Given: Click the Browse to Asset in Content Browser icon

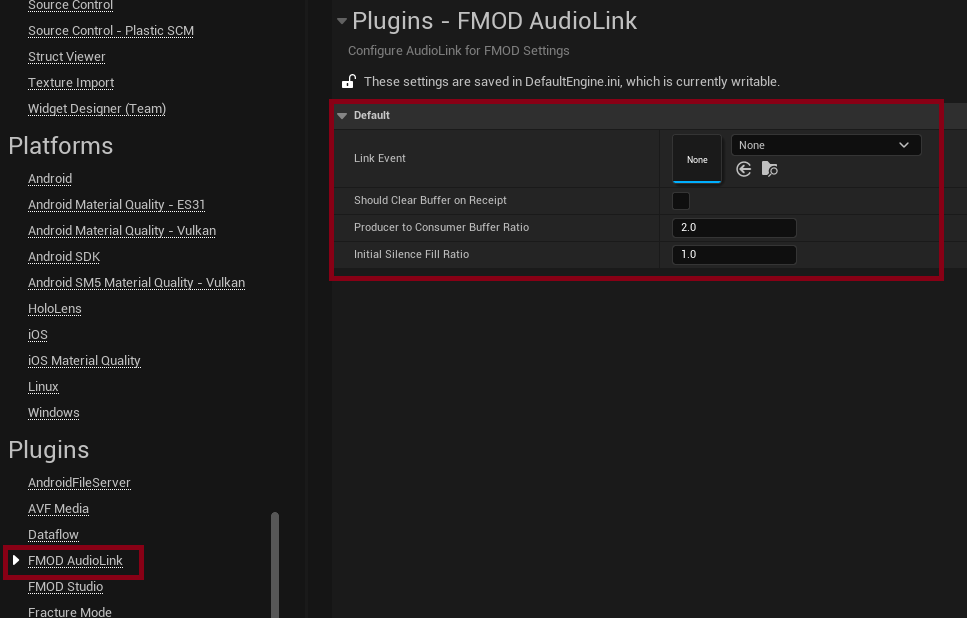Looking at the screenshot, I should point(769,169).
